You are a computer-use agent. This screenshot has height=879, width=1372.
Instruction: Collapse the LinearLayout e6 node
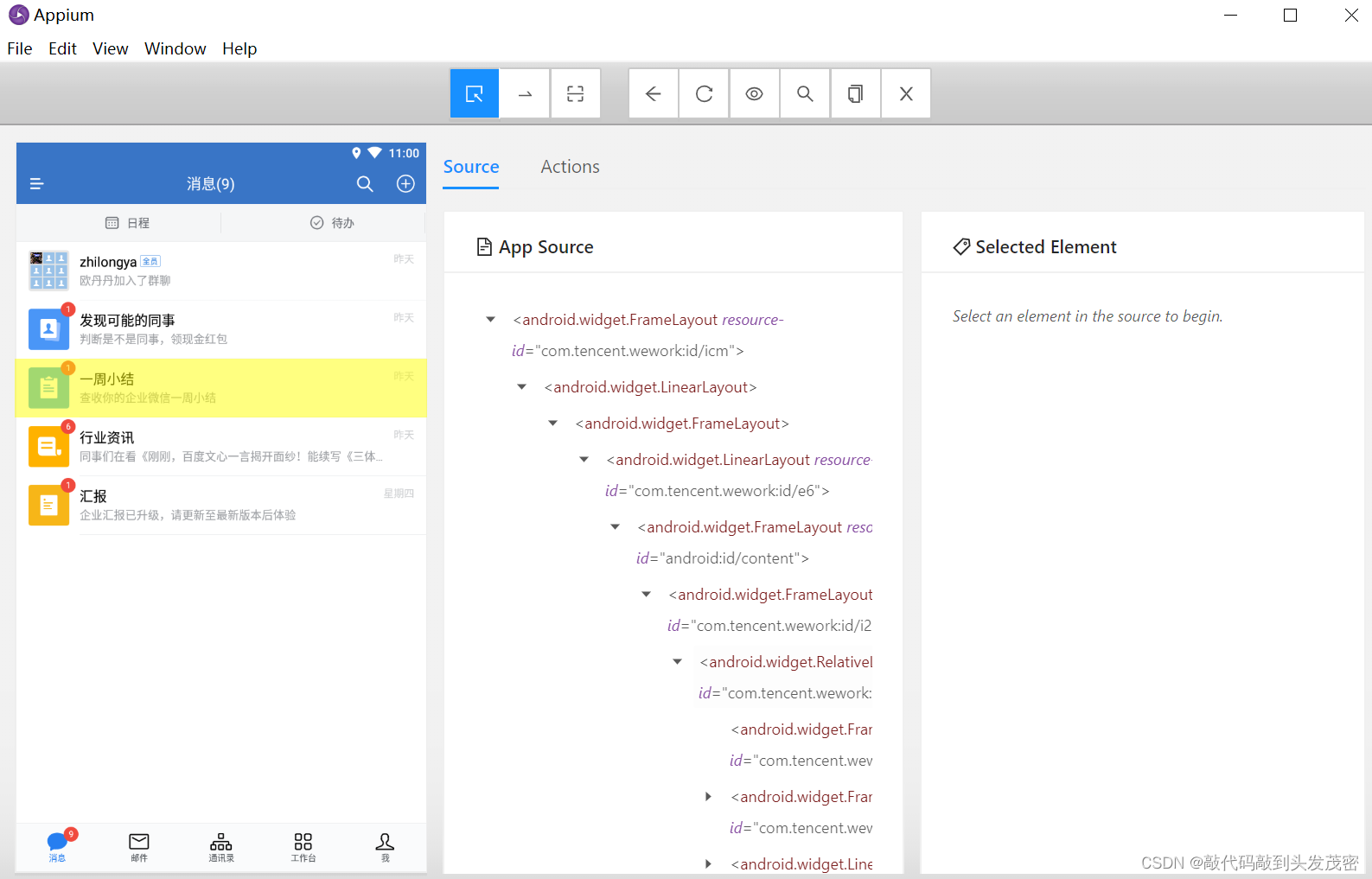tap(584, 460)
